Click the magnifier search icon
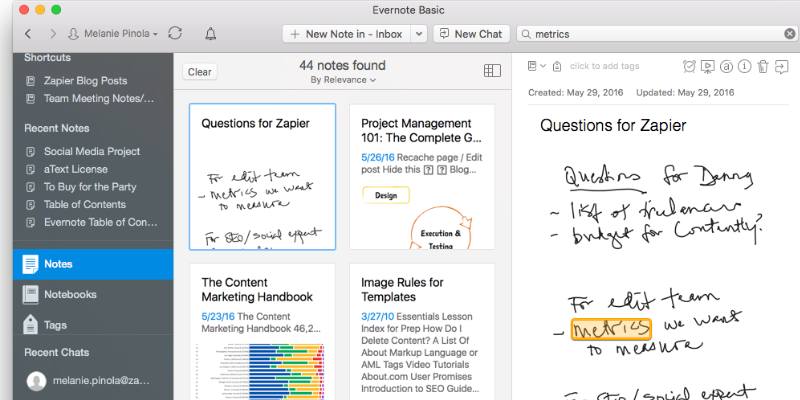800x400 pixels. pos(526,34)
